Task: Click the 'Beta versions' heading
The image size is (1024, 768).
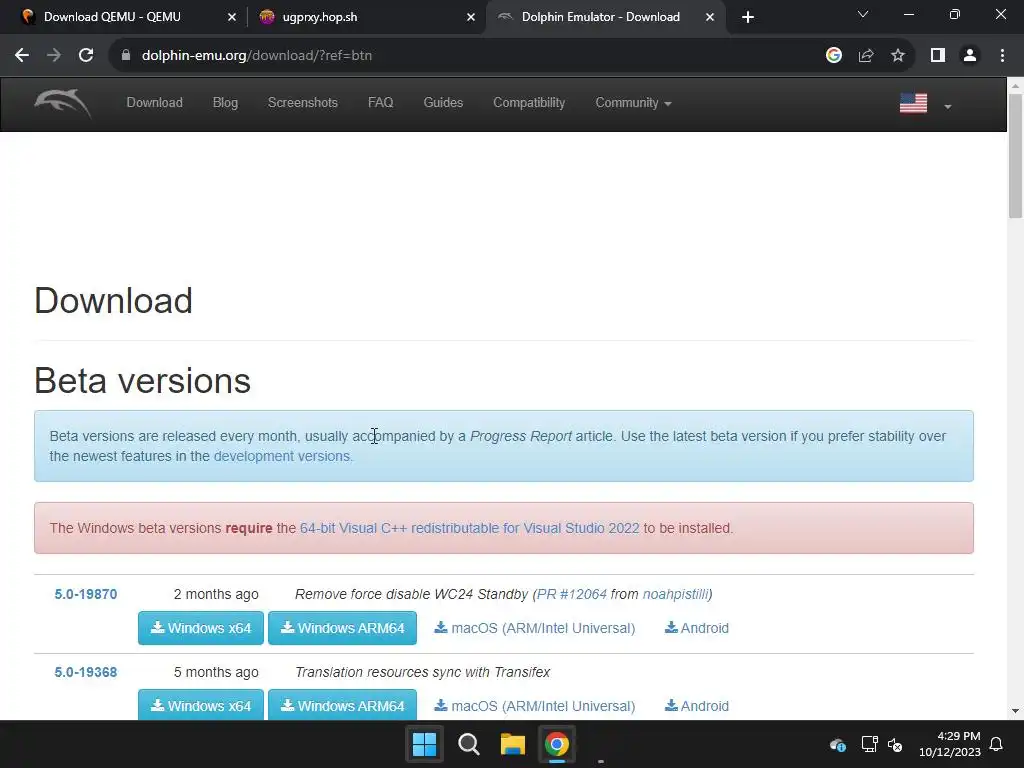Action: 142,381
